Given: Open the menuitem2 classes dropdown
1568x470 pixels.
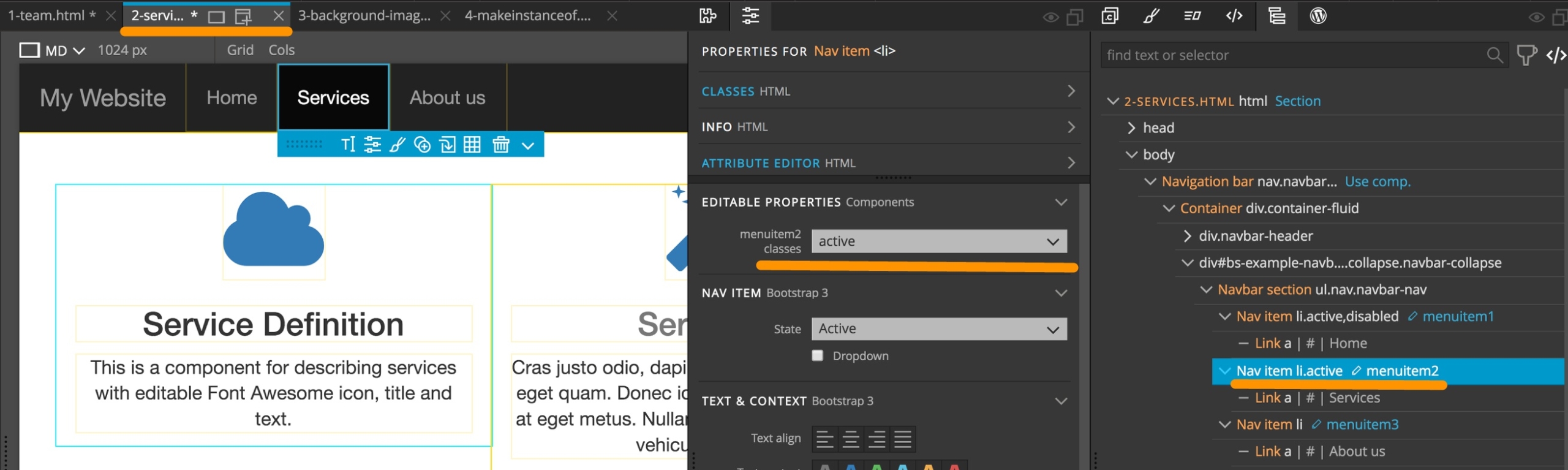Looking at the screenshot, I should click(939, 241).
